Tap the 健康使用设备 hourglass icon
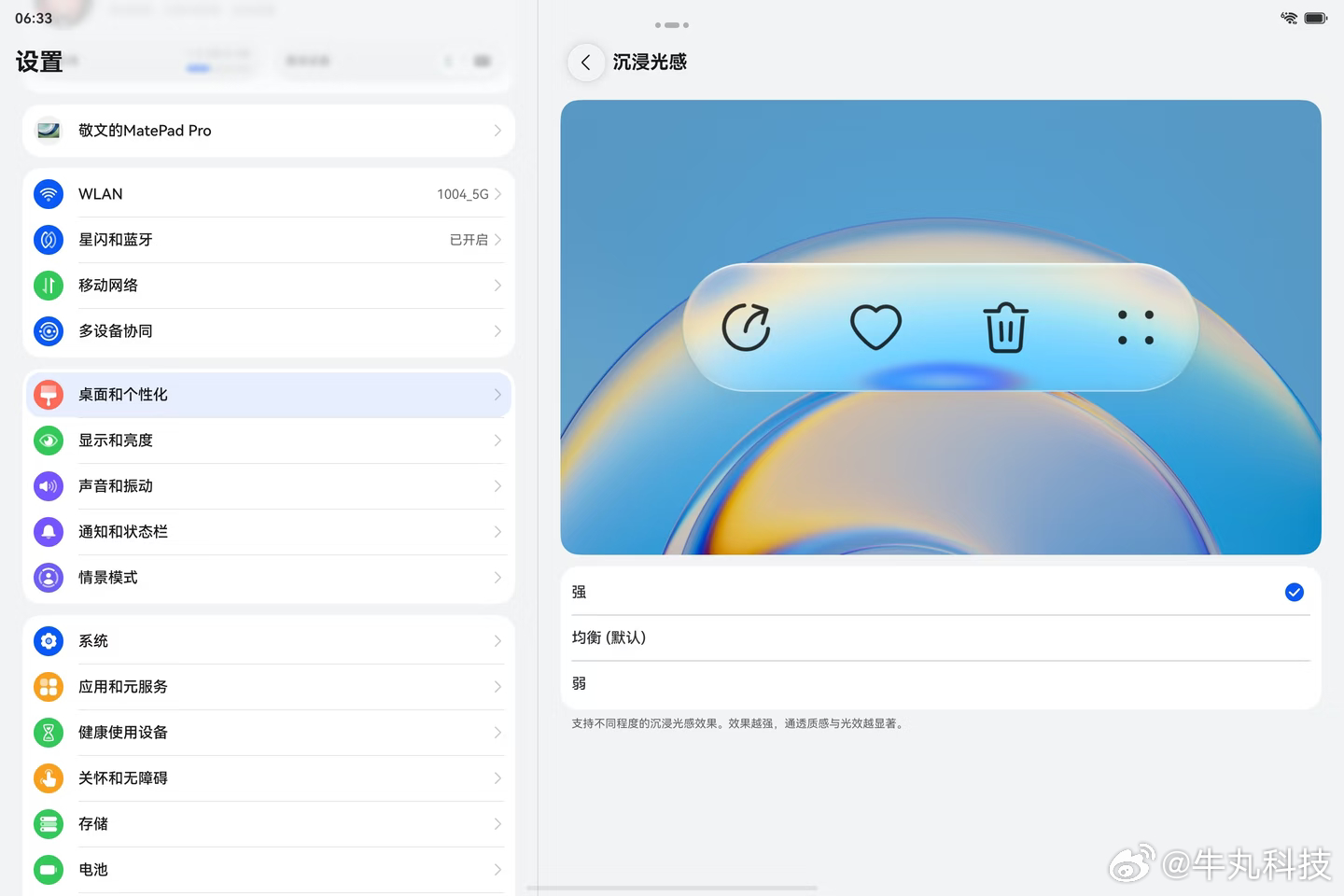 coord(49,733)
